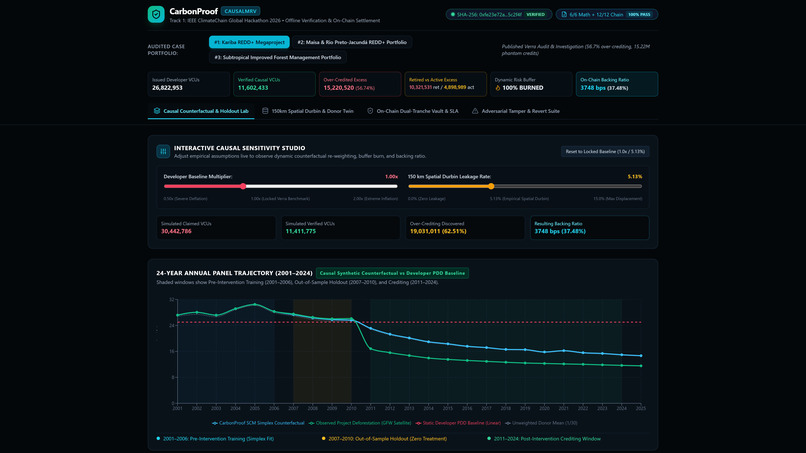Open On-Chain Dual-Tranche Vault & SLA tab
Viewport: 806px width, 453px height.
[x=412, y=111]
